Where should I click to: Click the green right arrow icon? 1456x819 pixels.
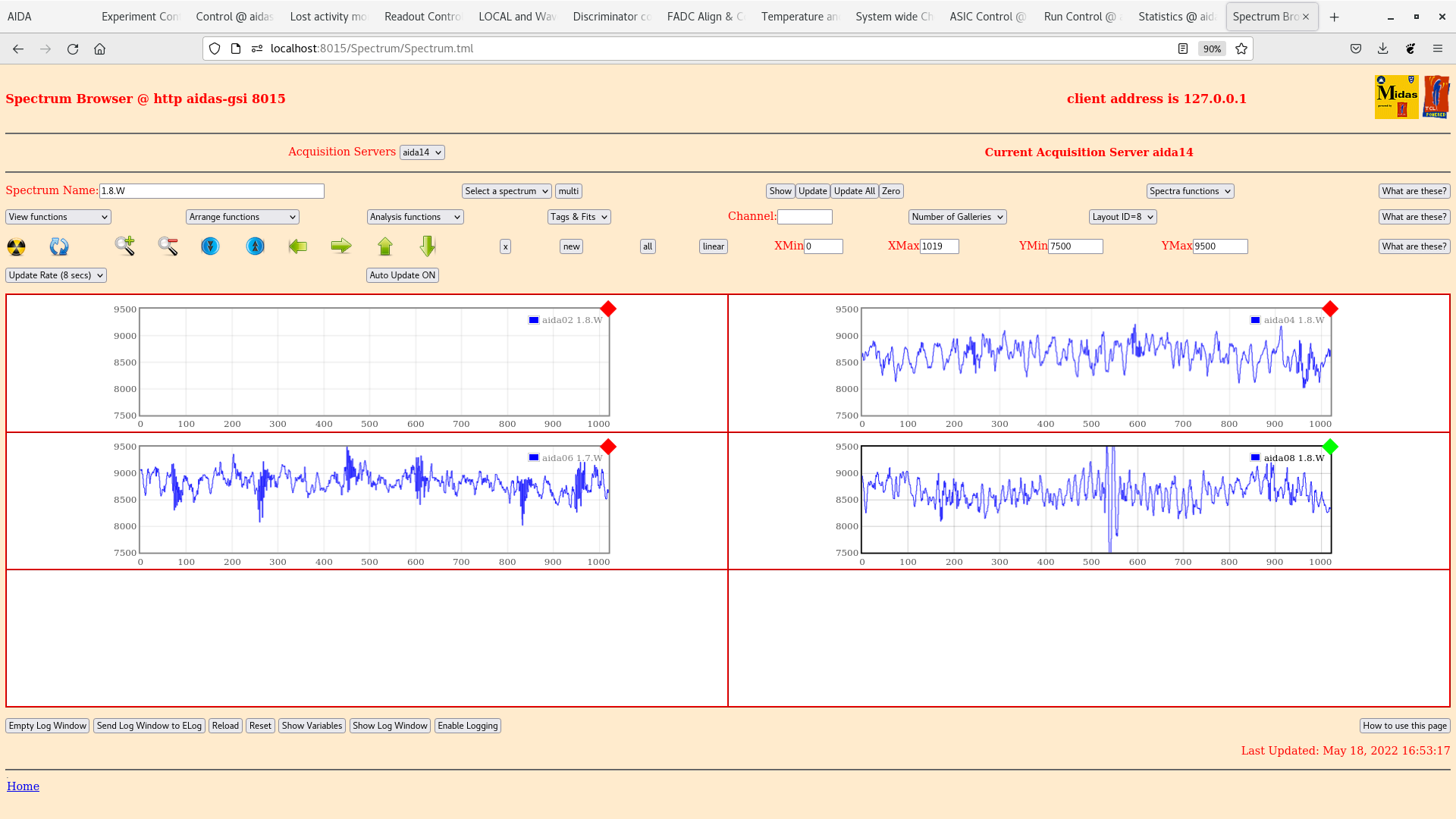341,246
